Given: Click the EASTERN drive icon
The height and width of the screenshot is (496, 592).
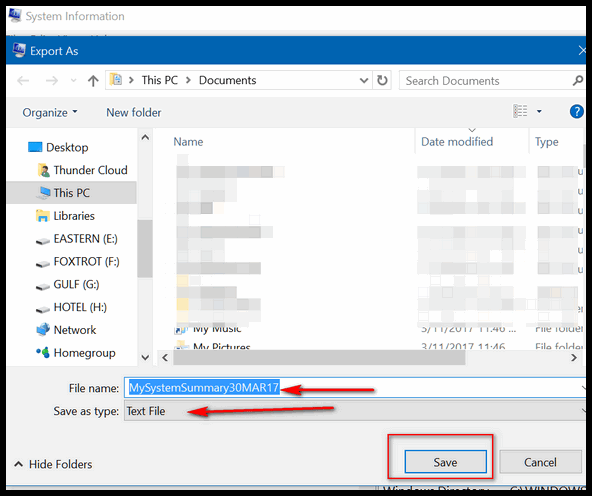Looking at the screenshot, I should pos(43,240).
